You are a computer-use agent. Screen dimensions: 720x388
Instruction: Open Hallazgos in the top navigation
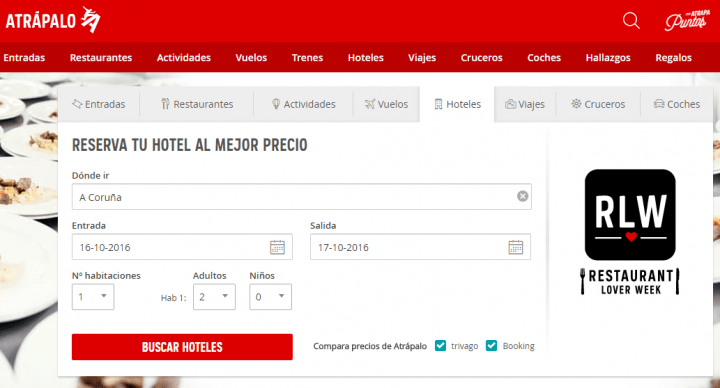click(608, 58)
